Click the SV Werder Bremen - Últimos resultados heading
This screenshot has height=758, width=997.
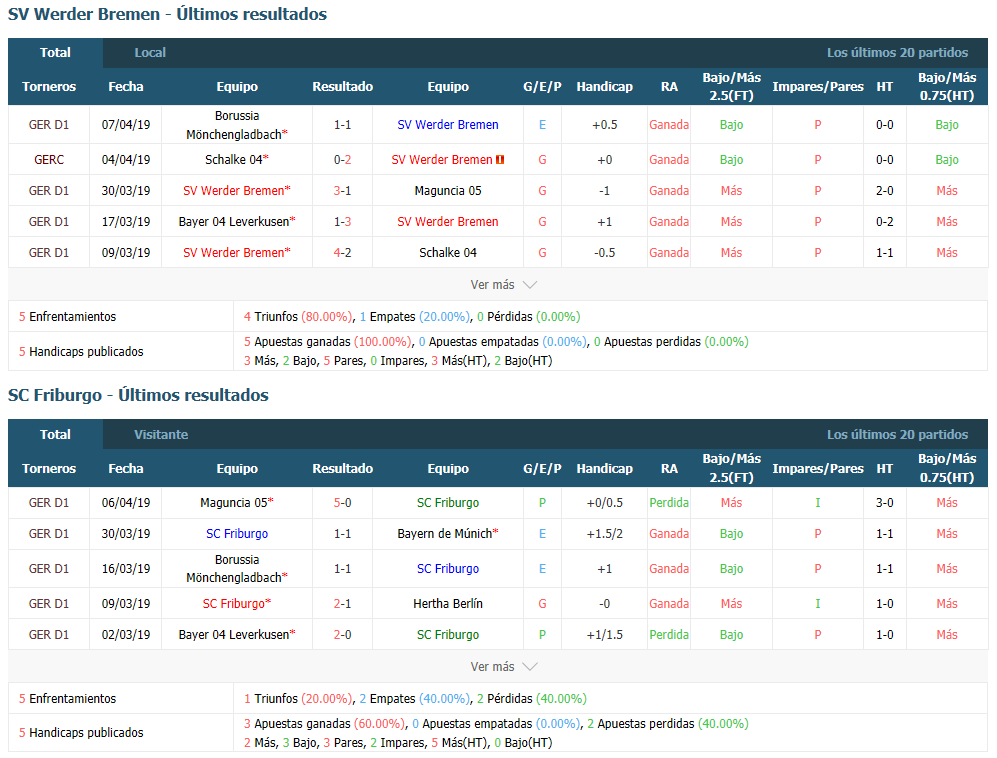click(x=167, y=14)
